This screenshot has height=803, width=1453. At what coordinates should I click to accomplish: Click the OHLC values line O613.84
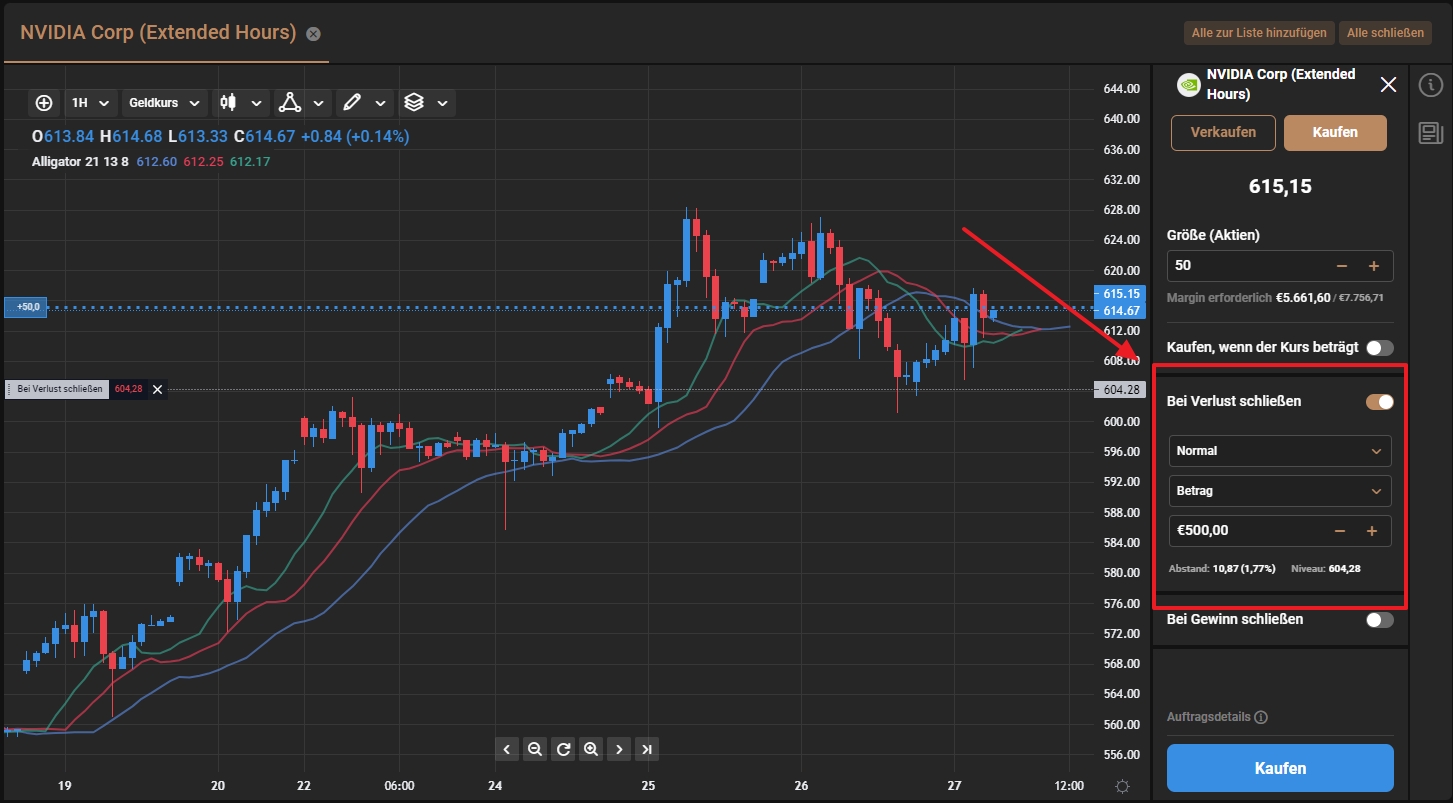point(220,136)
